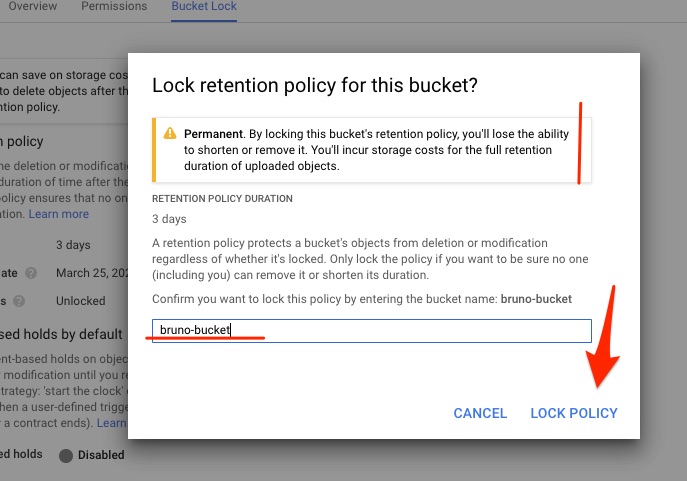The width and height of the screenshot is (687, 481).
Task: Click the bold bruno-bucket name in confirmation text
Action: [x=537, y=299]
